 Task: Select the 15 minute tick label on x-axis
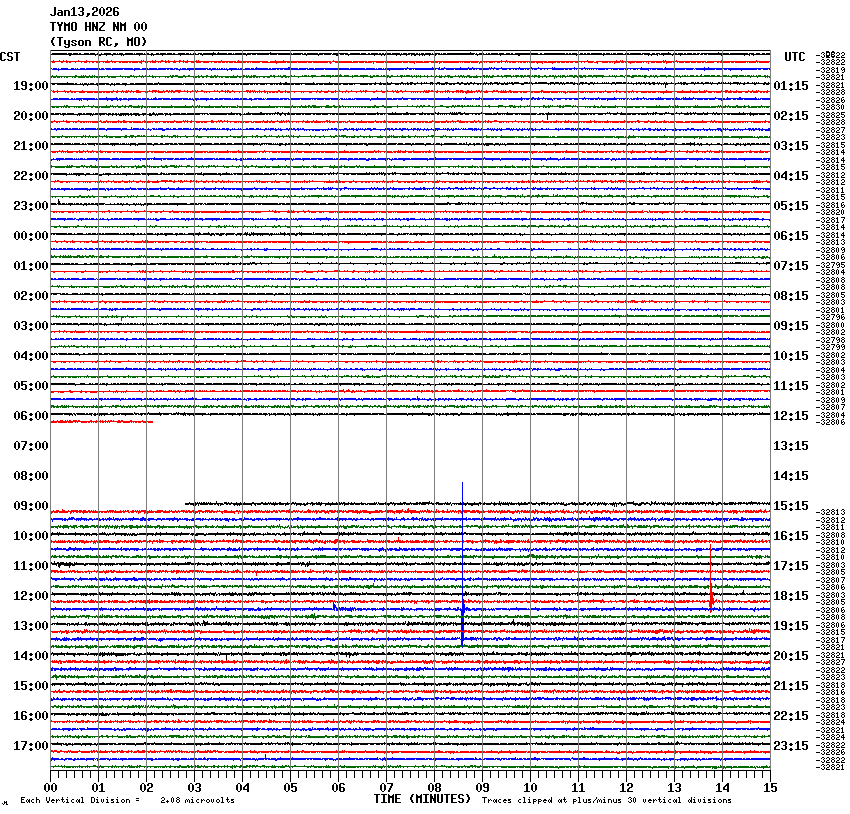pyautogui.click(x=770, y=787)
